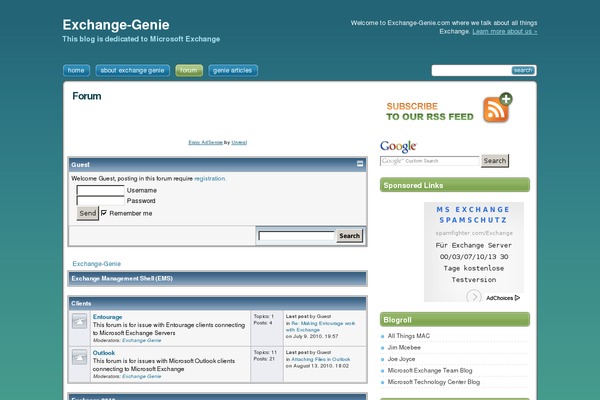This screenshot has height=400, width=600.
Task: Open the Entourage forum link
Action: pyautogui.click(x=108, y=317)
